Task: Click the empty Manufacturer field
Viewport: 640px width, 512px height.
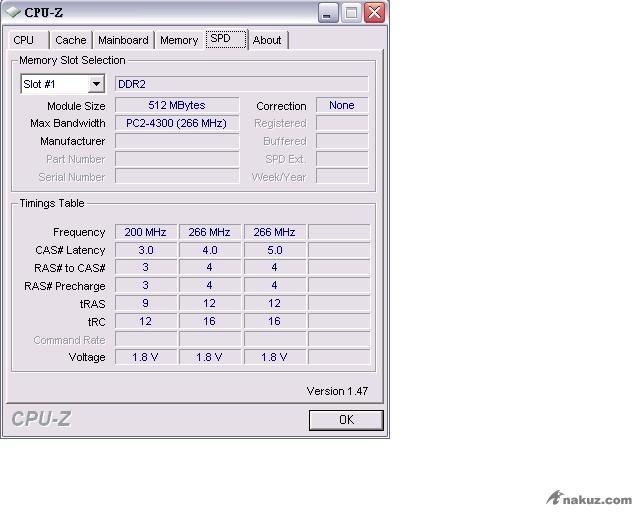Action: pos(176,141)
